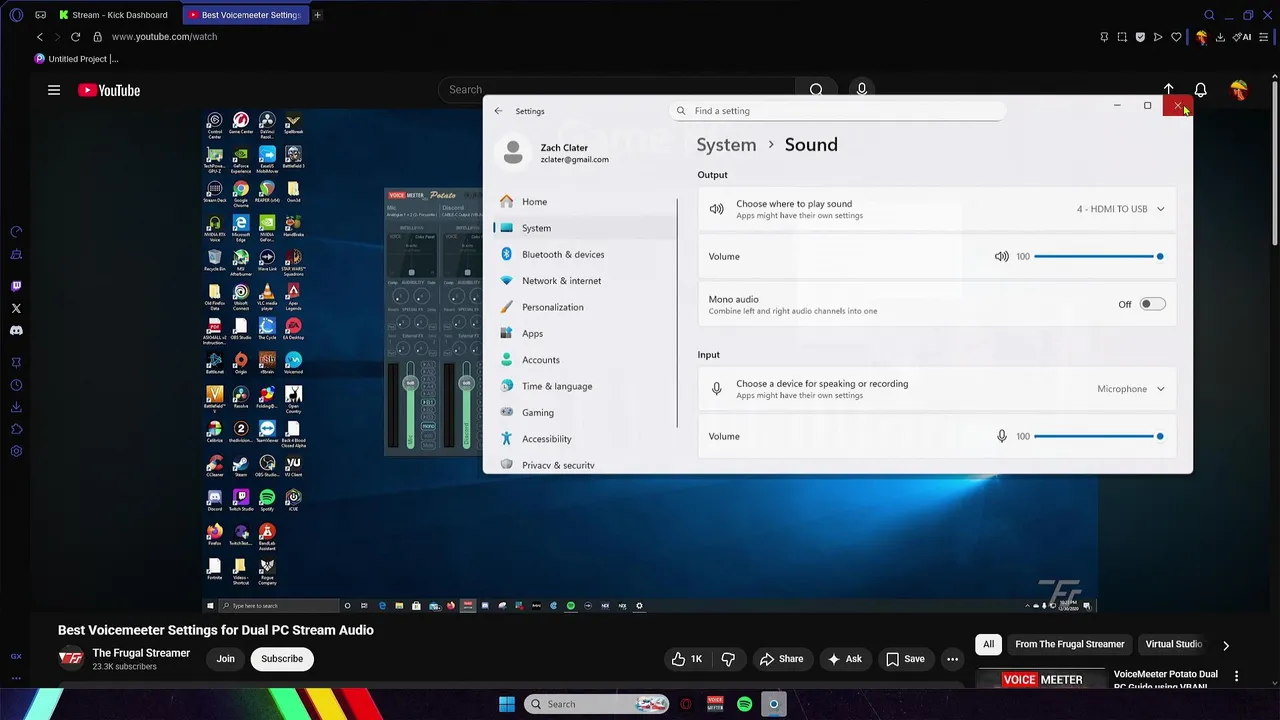Open options for VoiceMeeter Potato recommended video
Viewport: 1280px width, 720px height.
(1237, 677)
